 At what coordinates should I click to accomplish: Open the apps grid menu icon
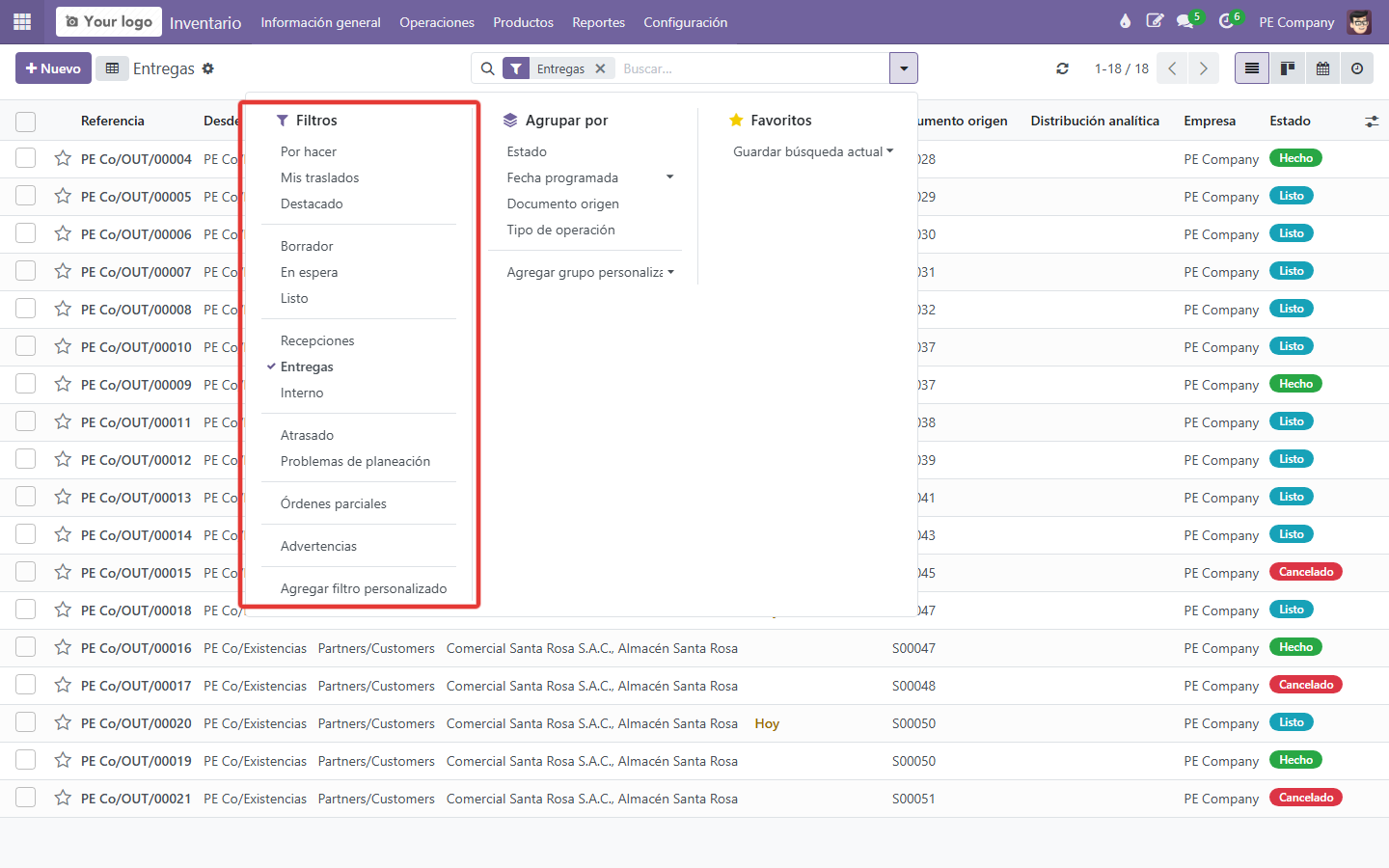pyautogui.click(x=22, y=21)
